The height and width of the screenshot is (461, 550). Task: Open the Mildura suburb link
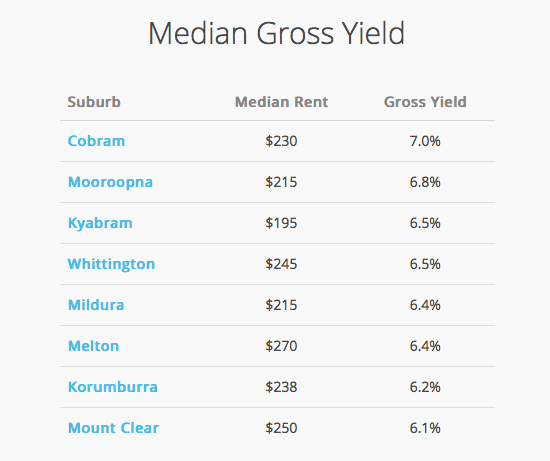click(x=96, y=305)
